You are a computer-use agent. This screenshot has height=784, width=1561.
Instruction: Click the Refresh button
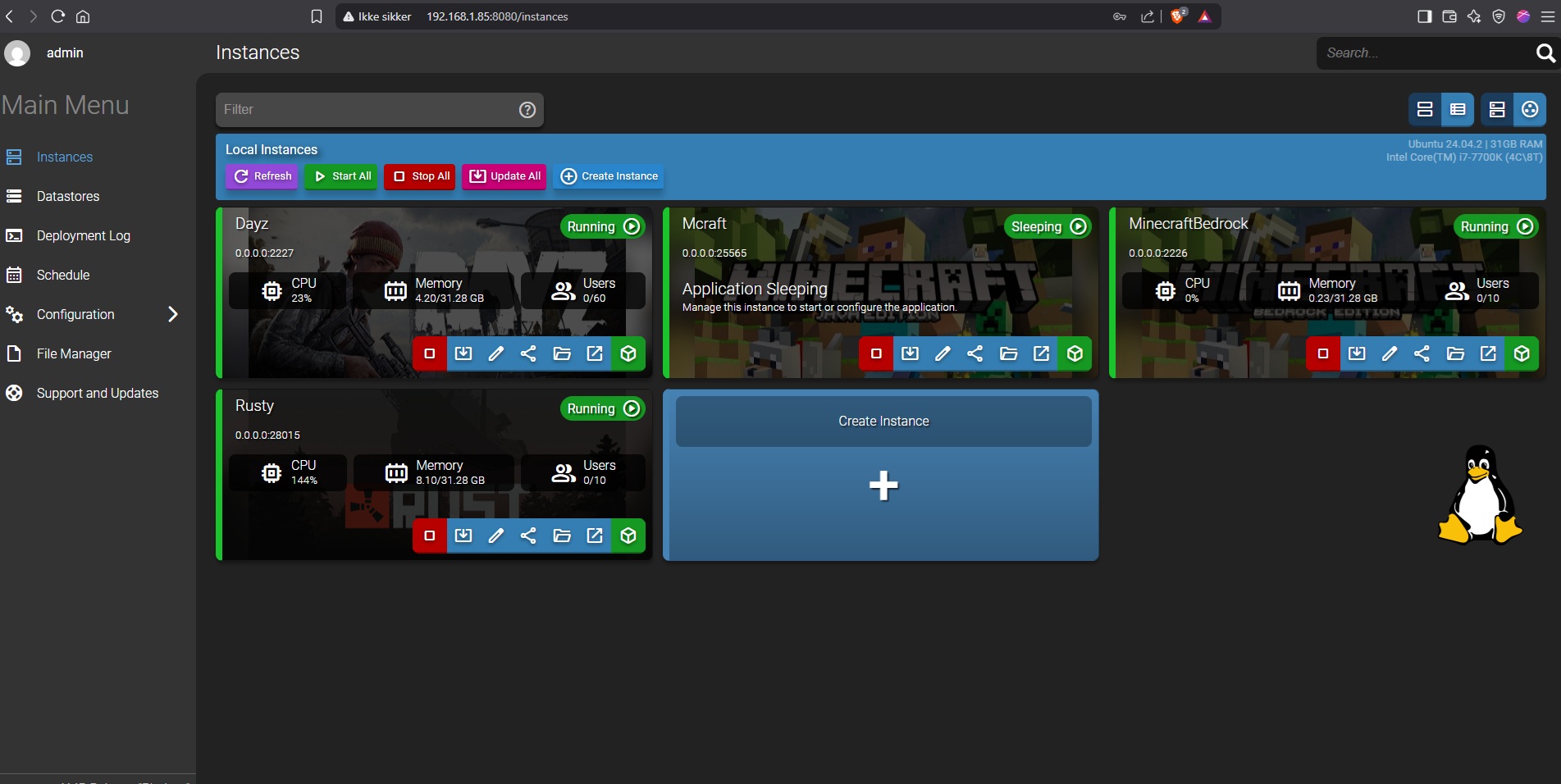(x=262, y=176)
